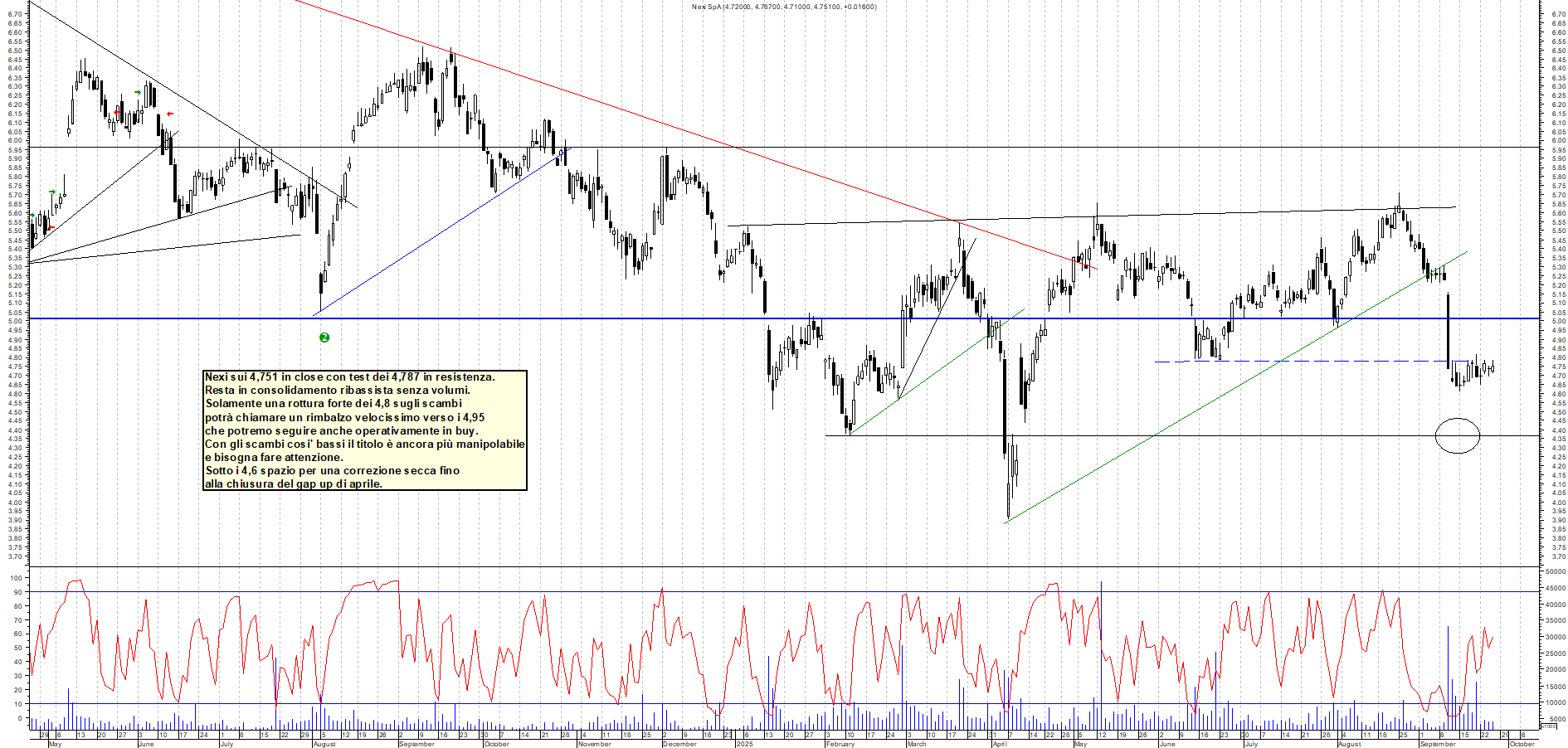This screenshot has height=748, width=1568.
Task: Select the 'e bisogna fare attenzione' line
Action: click(x=274, y=457)
